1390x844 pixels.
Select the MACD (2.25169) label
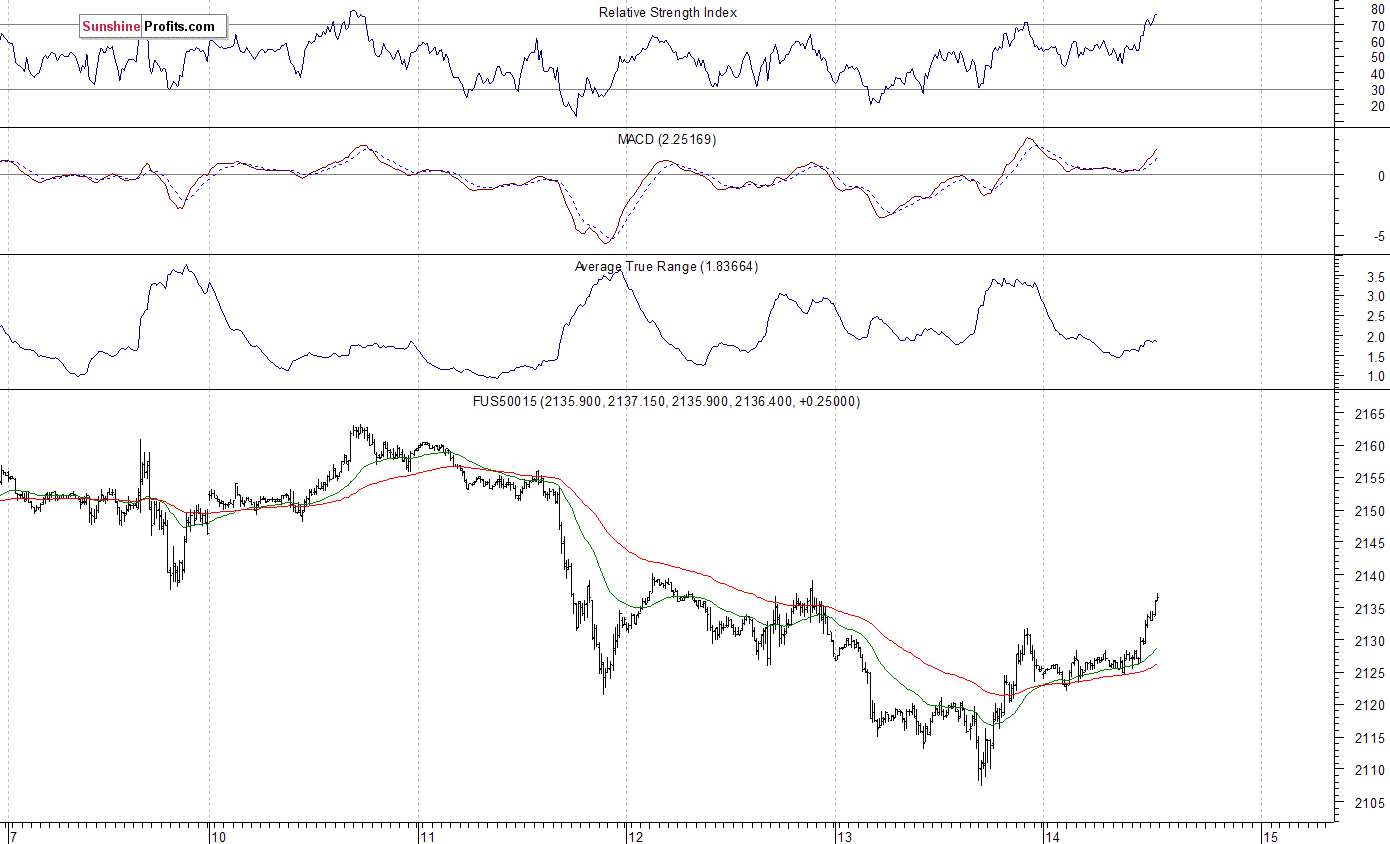tap(667, 139)
